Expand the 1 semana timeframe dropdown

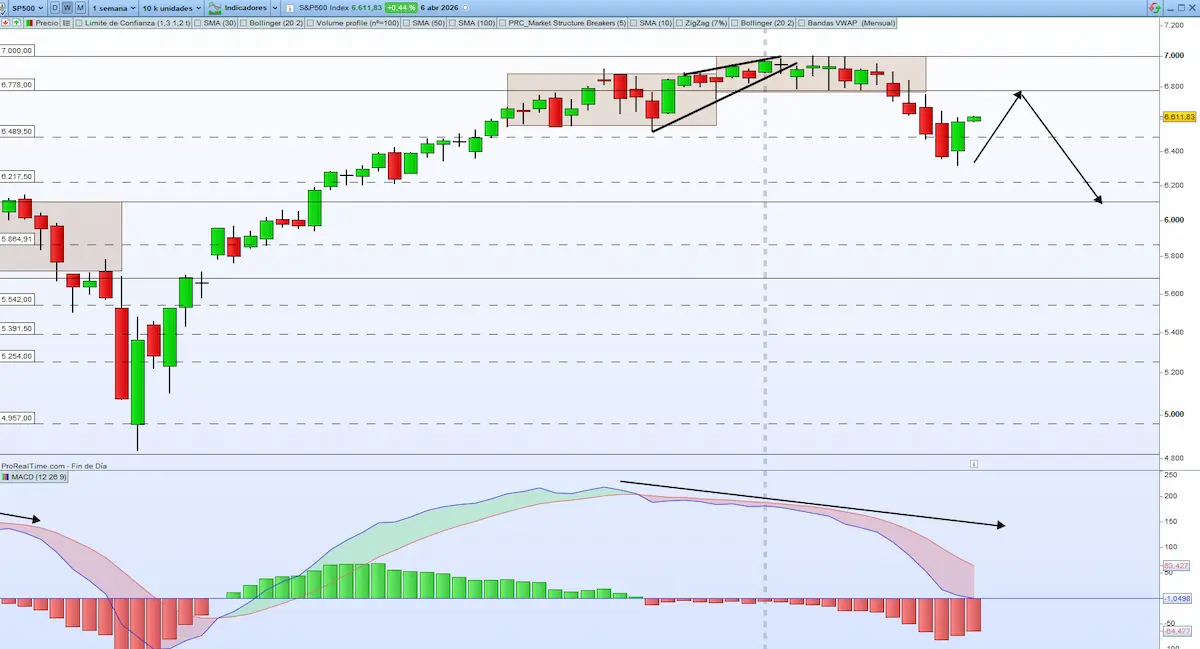pos(113,7)
